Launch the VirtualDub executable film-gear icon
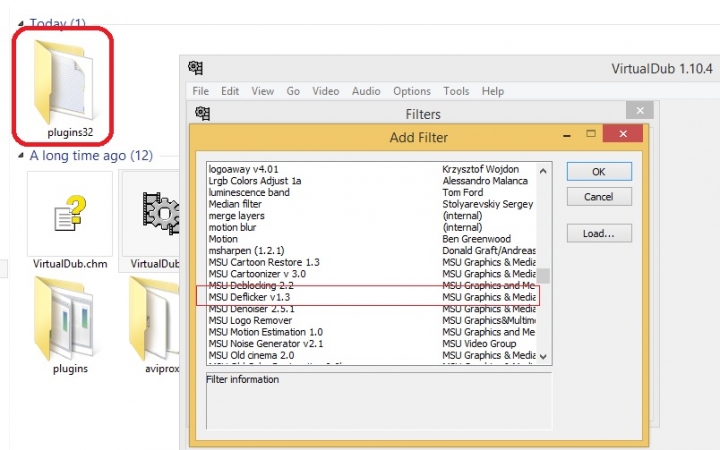Image resolution: width=720 pixels, height=450 pixels. (x=160, y=215)
